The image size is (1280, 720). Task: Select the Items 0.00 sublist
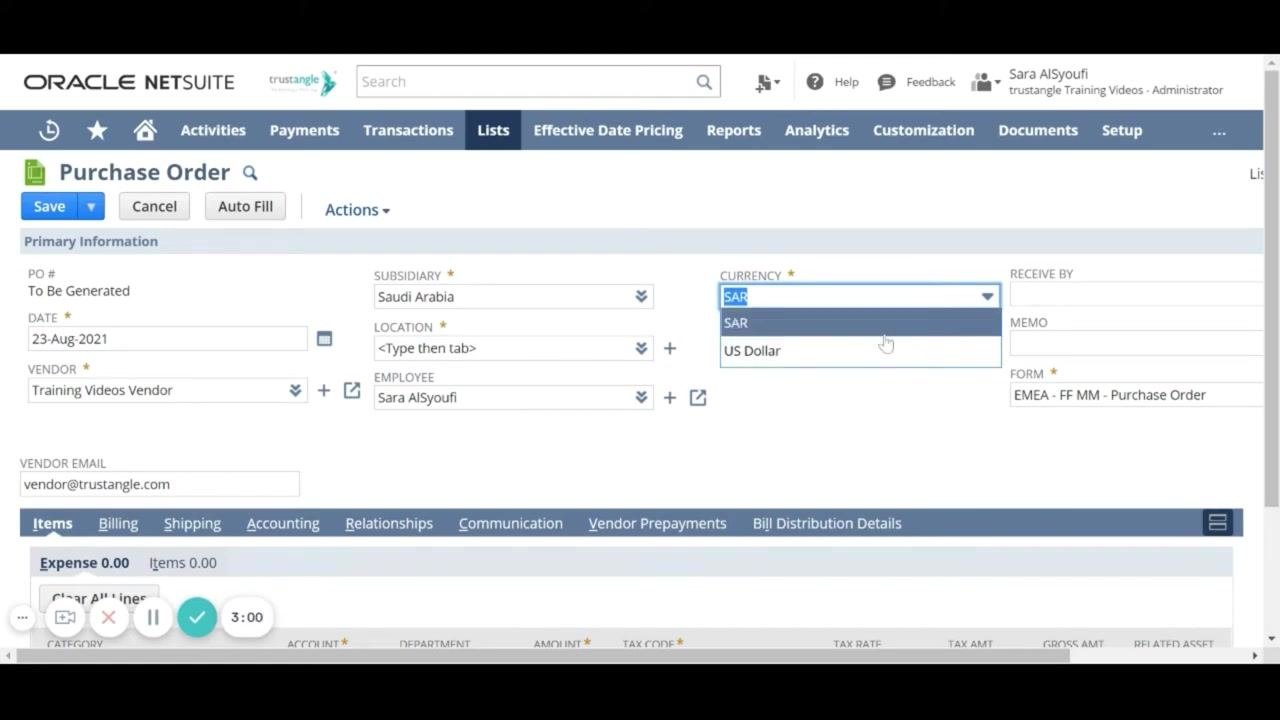pos(183,563)
